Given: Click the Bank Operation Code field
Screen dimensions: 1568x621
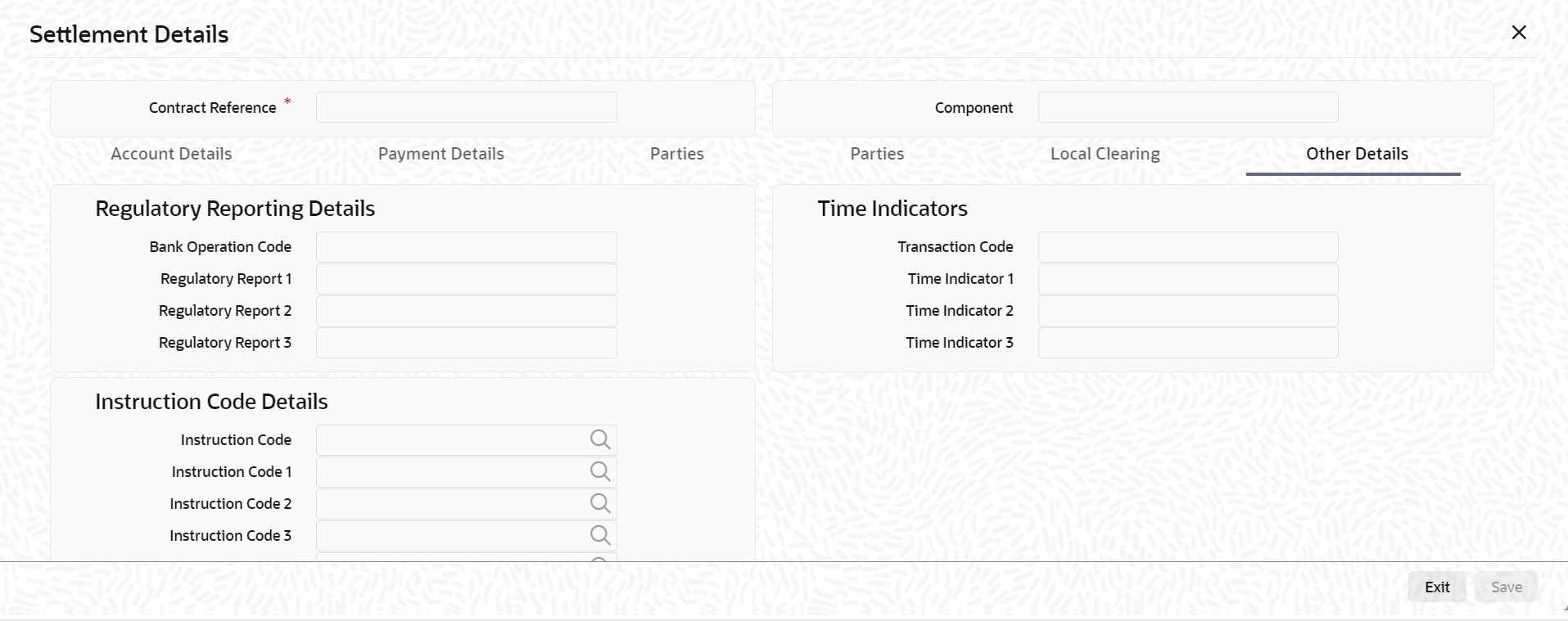Looking at the screenshot, I should click(467, 247).
